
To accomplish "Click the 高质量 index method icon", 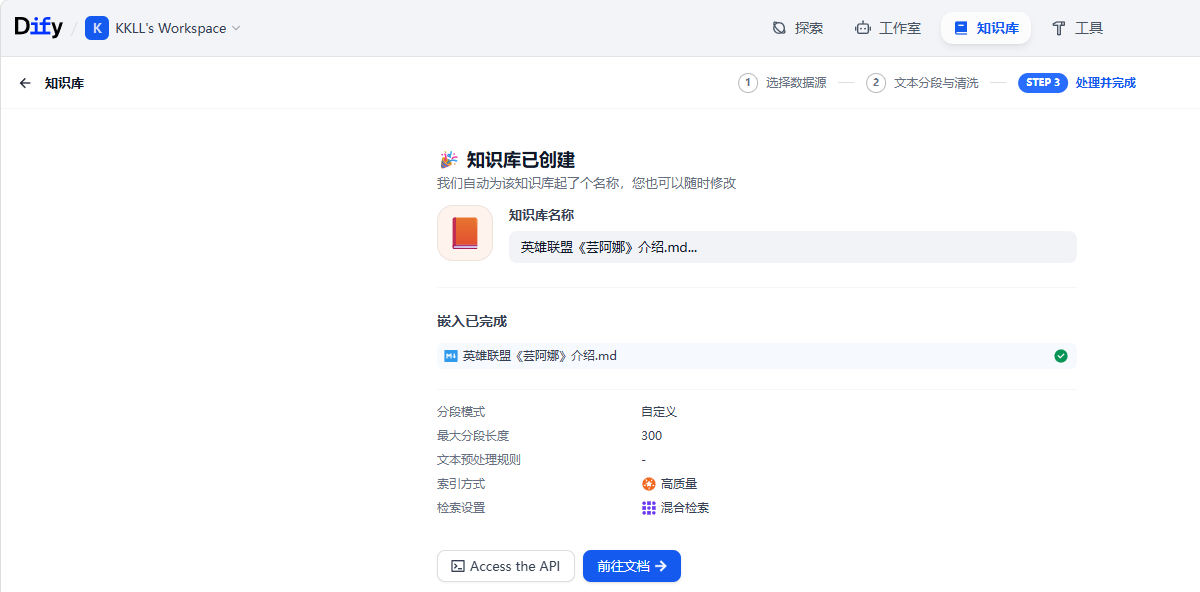I will 649,484.
